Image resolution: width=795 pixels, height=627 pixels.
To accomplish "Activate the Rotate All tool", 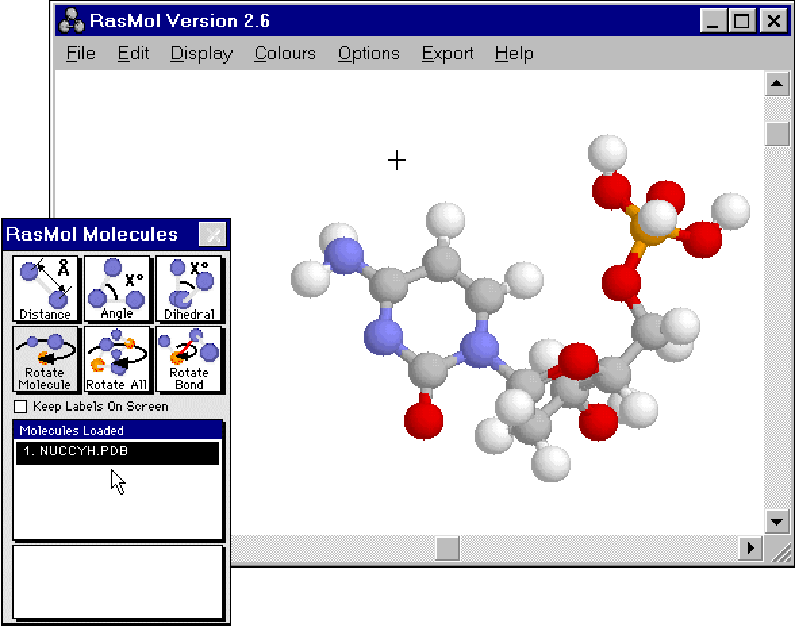I will click(117, 359).
